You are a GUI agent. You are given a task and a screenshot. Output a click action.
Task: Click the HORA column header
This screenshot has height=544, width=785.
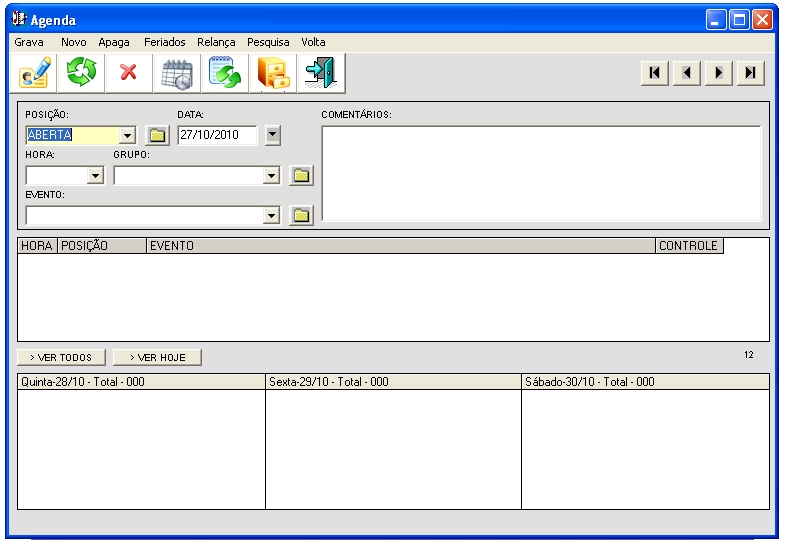click(x=38, y=246)
